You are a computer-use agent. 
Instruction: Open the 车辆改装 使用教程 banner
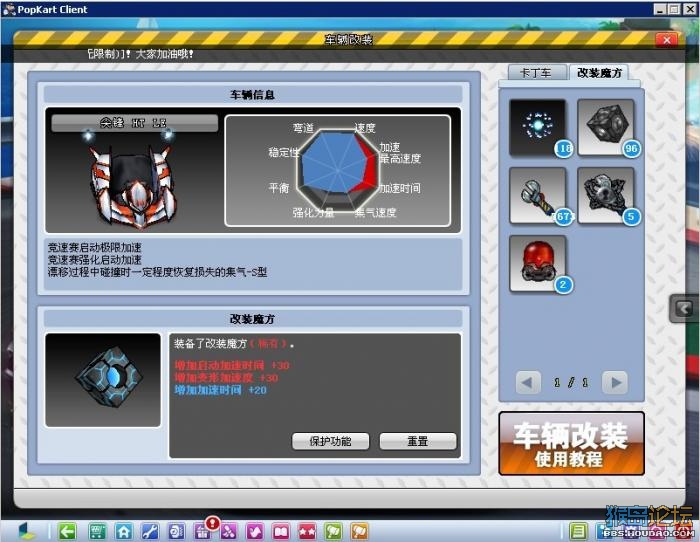(571, 443)
